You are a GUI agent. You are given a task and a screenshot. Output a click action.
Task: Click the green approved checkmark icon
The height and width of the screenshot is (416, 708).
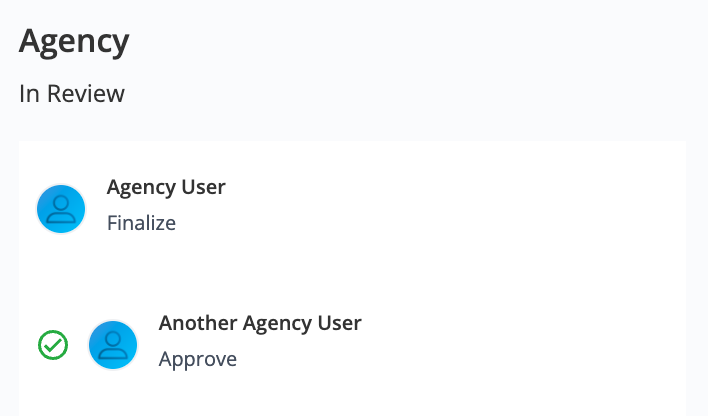click(53, 345)
